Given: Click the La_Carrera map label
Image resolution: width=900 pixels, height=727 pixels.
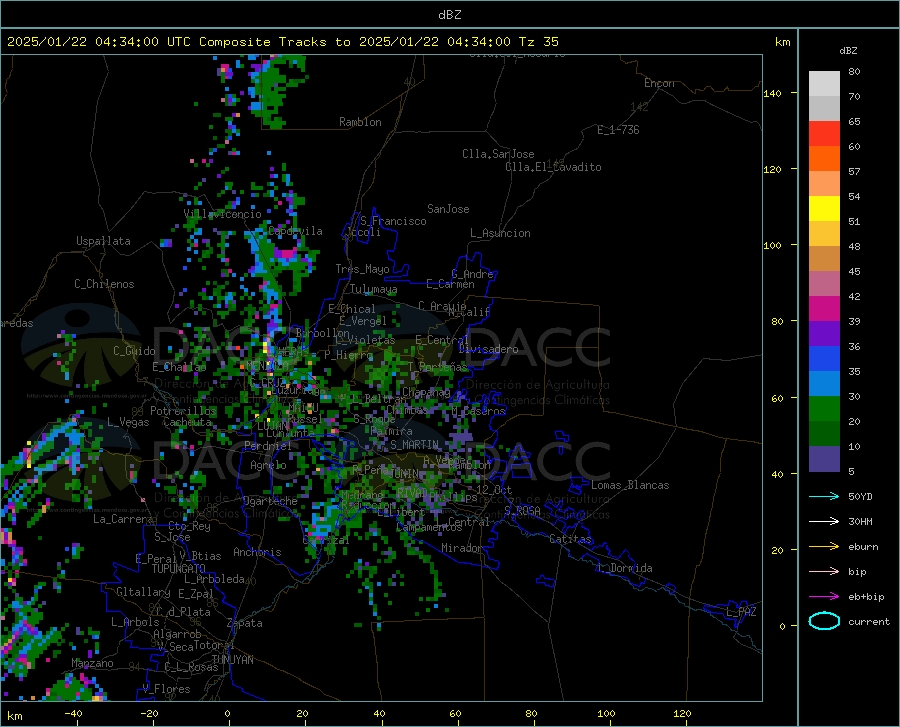Looking at the screenshot, I should click(123, 519).
